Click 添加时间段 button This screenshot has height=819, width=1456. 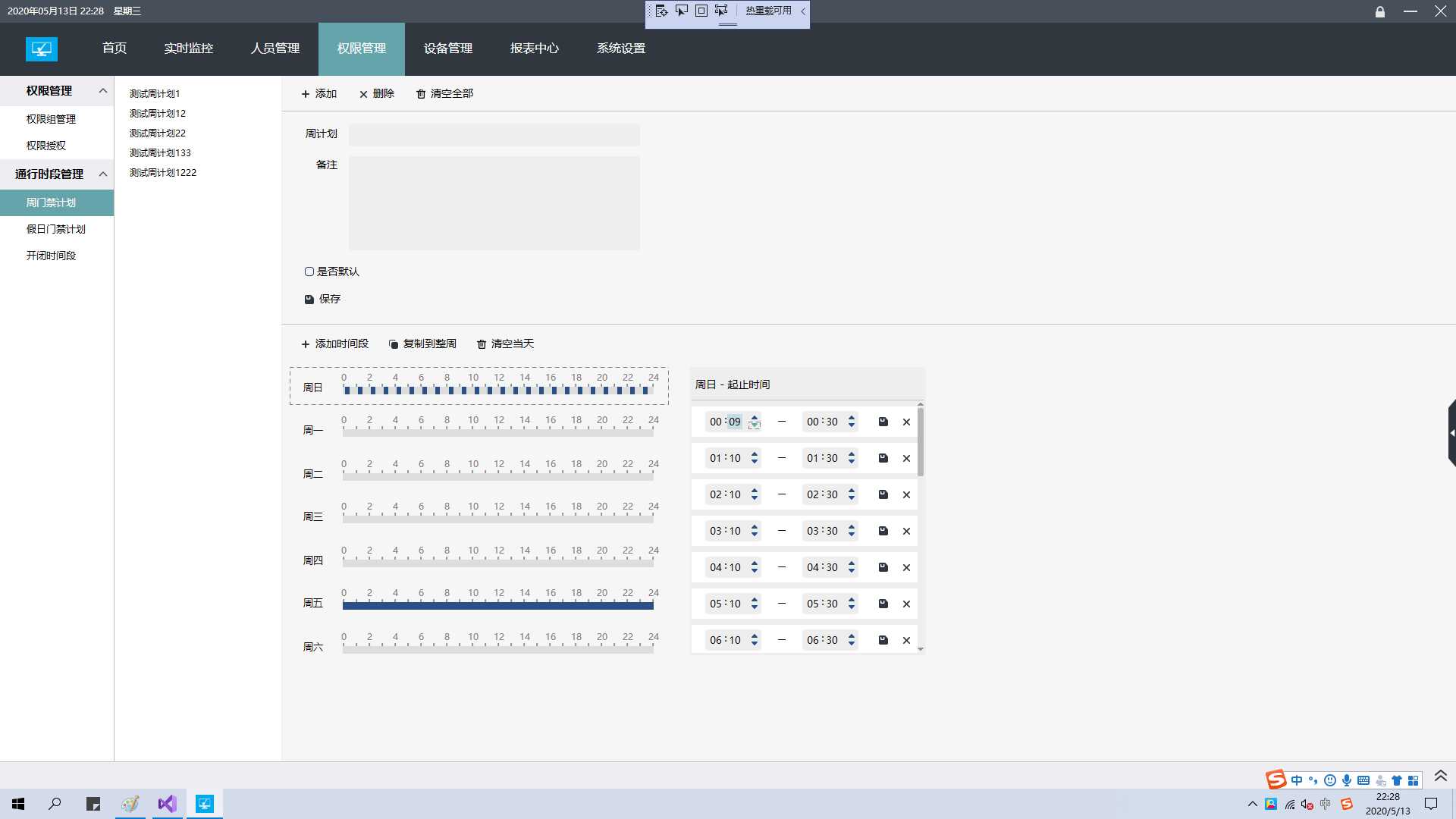tap(334, 344)
